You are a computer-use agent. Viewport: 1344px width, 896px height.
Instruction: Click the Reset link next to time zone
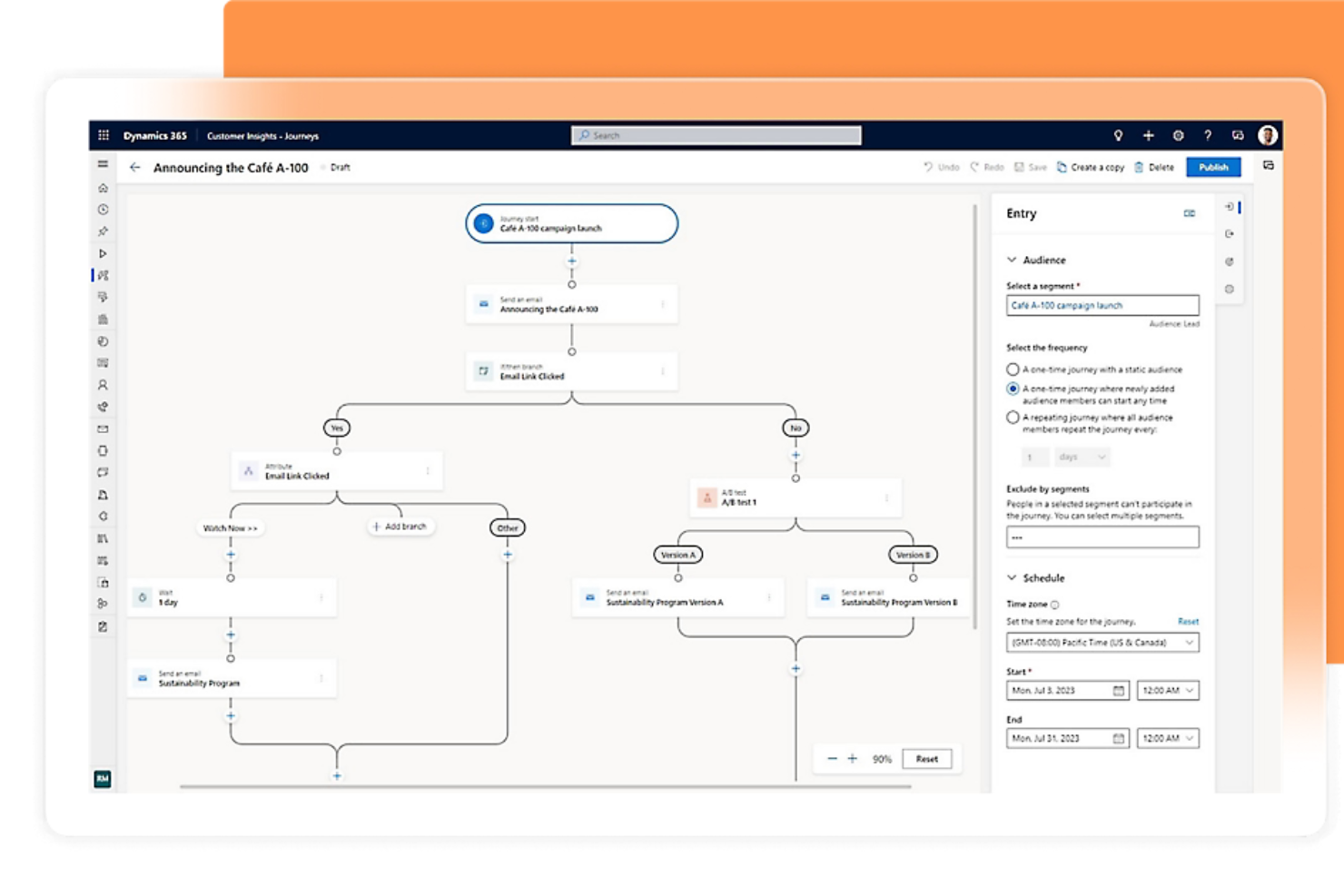(1189, 621)
